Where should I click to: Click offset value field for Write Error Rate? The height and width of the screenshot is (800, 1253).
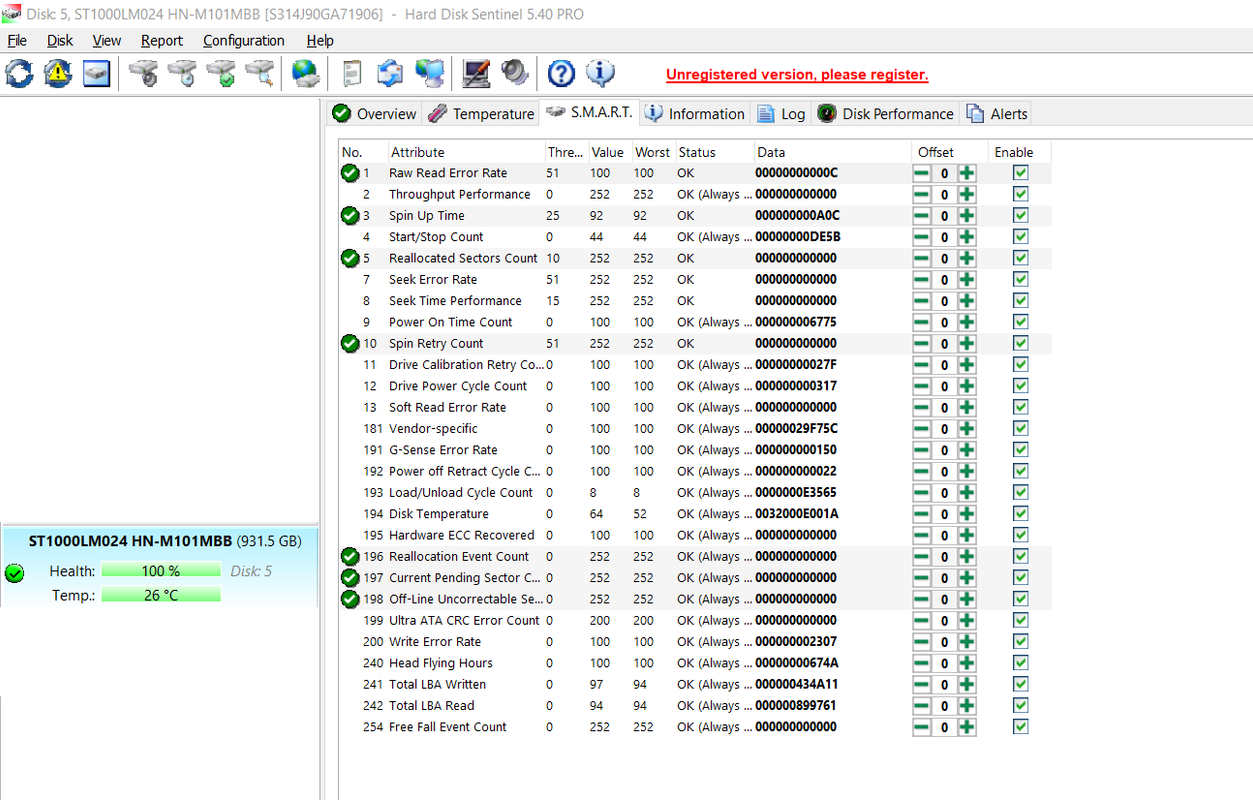944,642
